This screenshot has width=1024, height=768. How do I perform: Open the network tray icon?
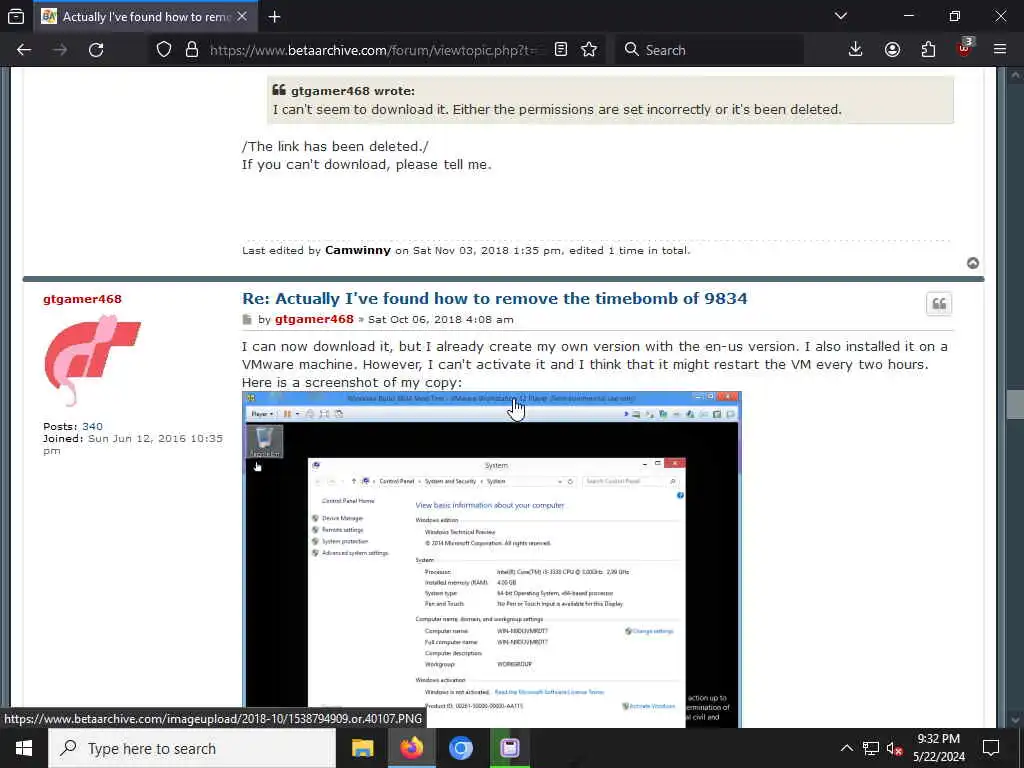coord(871,748)
